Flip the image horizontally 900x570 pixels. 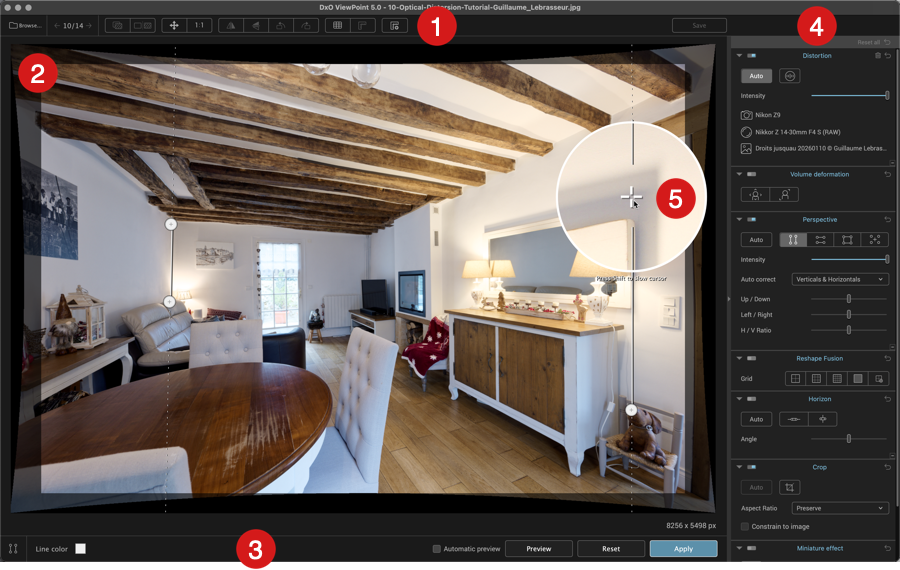click(231, 25)
